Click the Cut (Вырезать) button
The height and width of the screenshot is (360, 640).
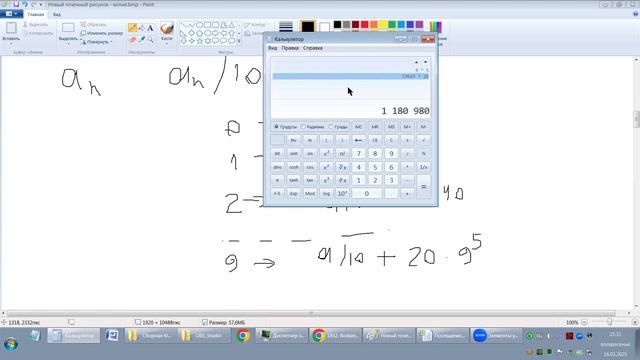click(x=36, y=24)
